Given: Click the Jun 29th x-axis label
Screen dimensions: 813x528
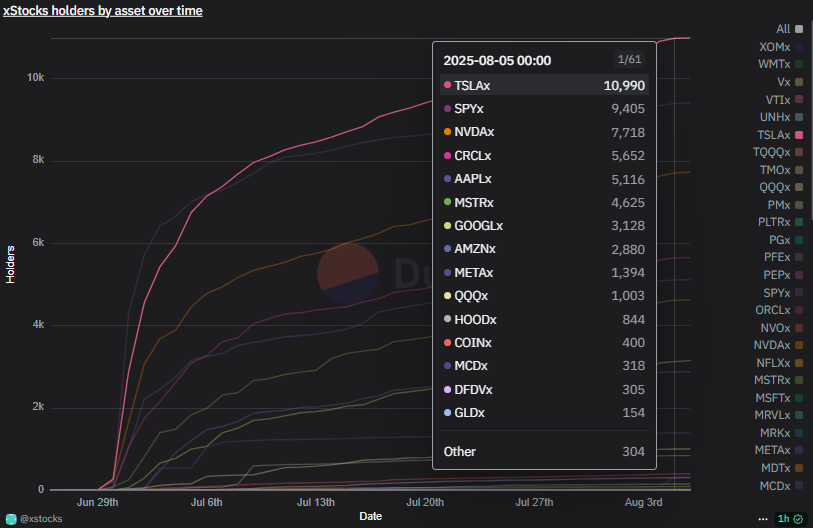Looking at the screenshot, I should point(97,502).
